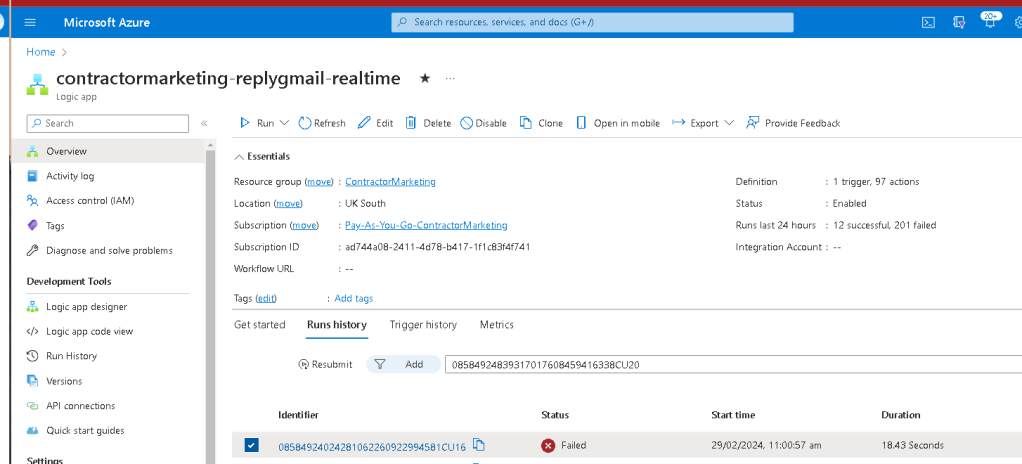Open the directories and subscriptions filter icon
Image resolution: width=1022 pixels, height=464 pixels.
959,23
